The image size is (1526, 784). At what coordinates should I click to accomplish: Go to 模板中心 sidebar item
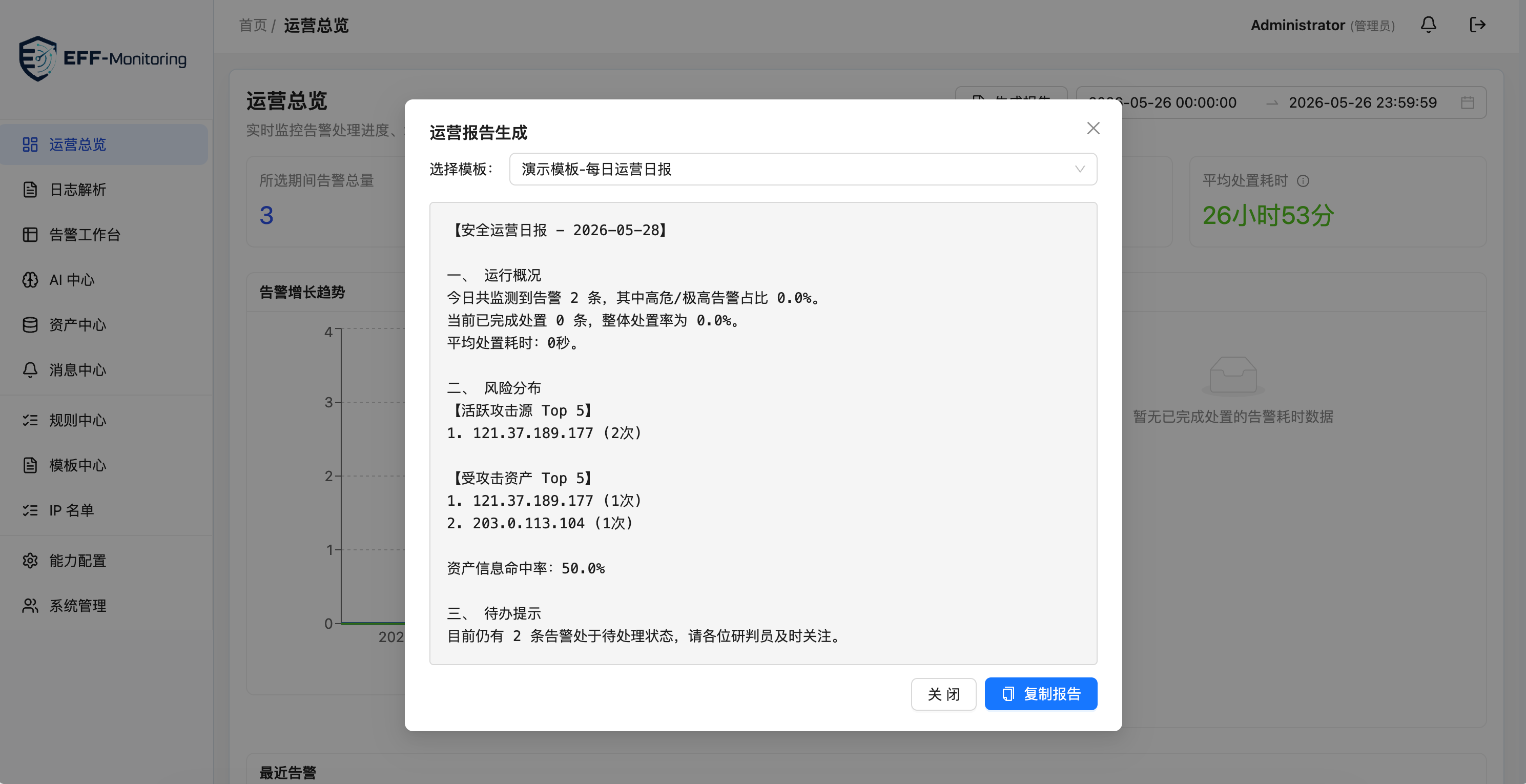tap(104, 465)
